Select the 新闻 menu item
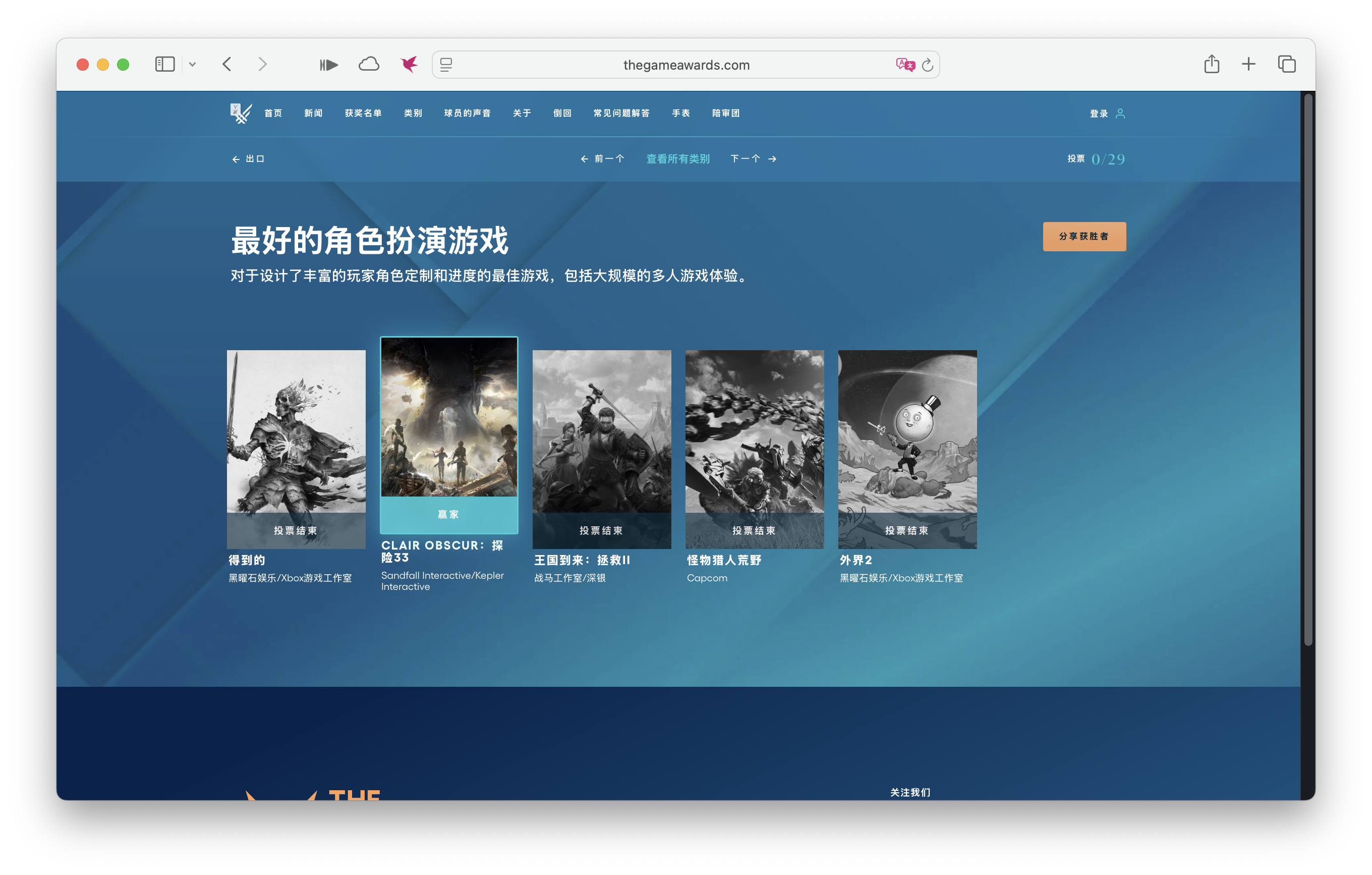1372x875 pixels. 313,113
